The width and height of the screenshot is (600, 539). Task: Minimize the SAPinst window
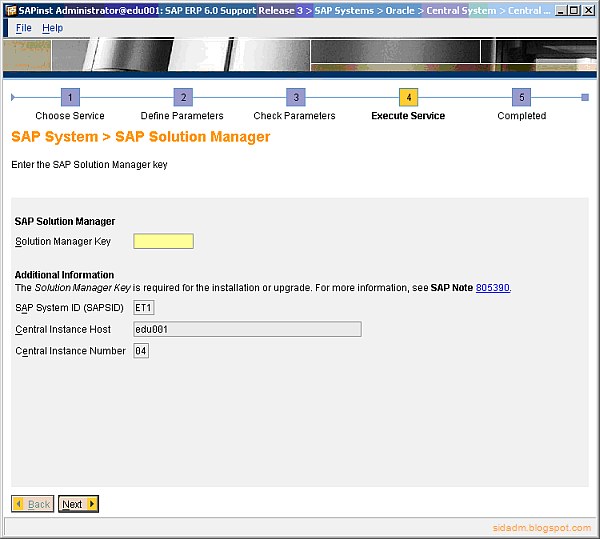(x=561, y=10)
